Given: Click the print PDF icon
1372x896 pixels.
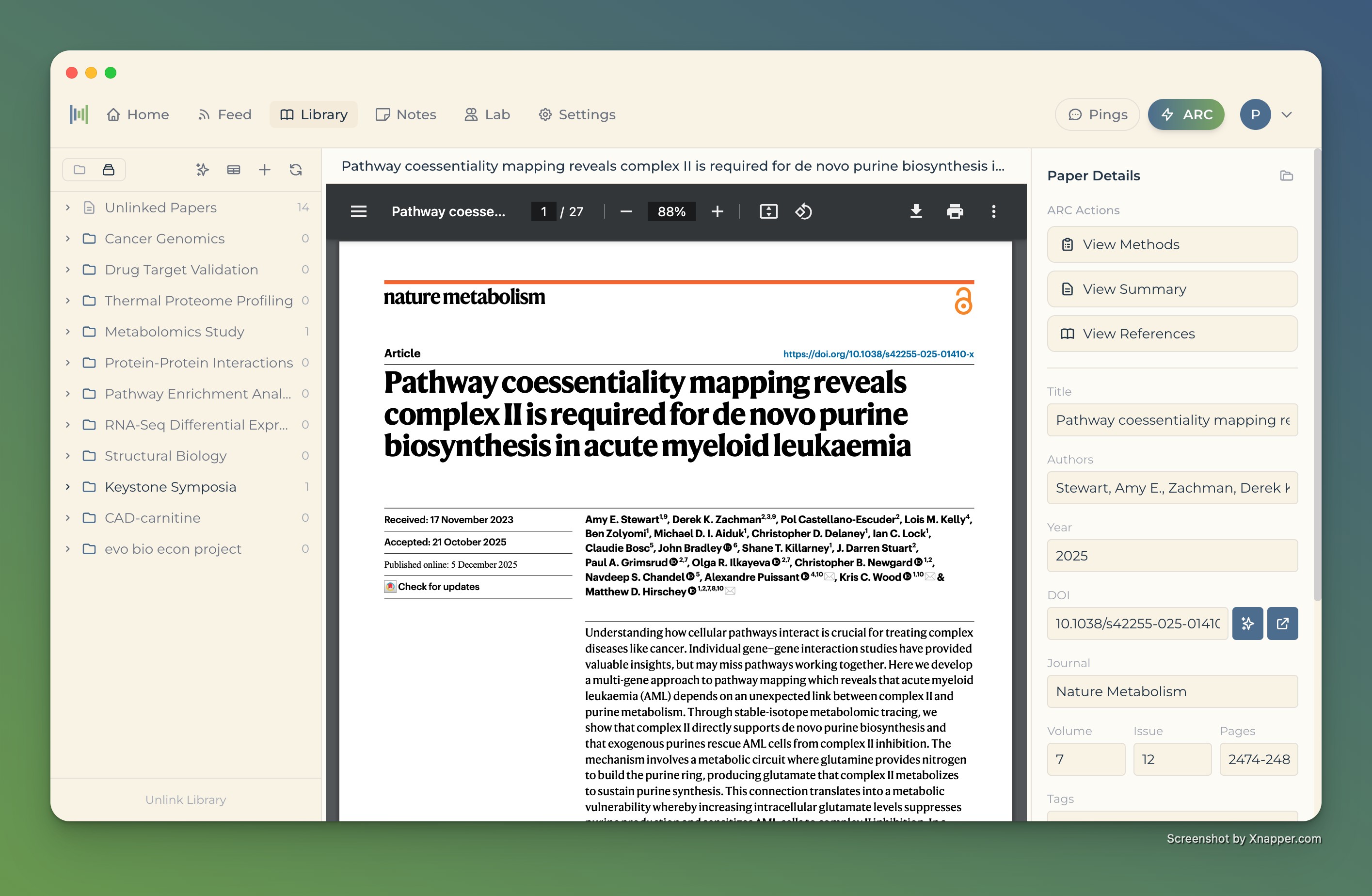Looking at the screenshot, I should [955, 211].
